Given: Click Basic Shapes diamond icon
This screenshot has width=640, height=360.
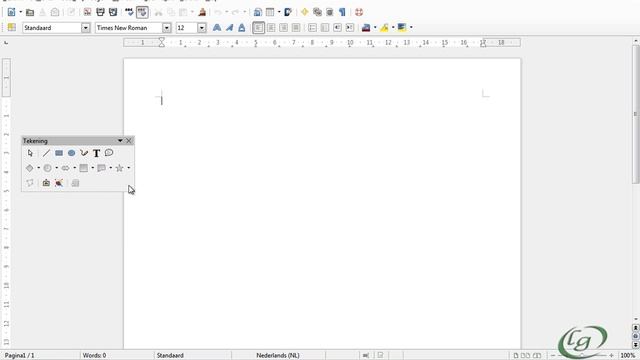Looking at the screenshot, I should point(29,168).
